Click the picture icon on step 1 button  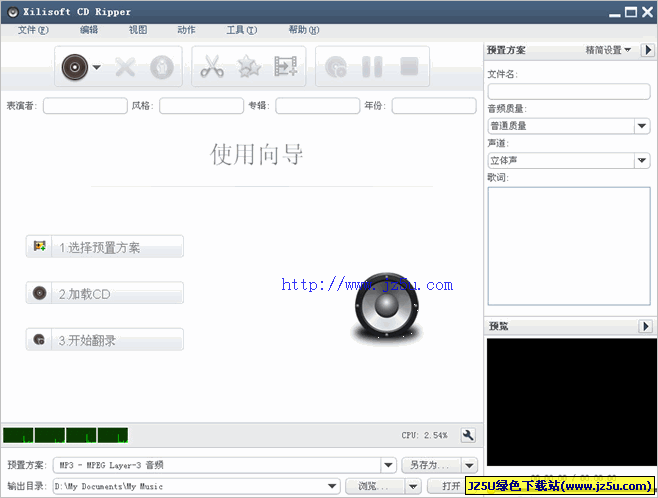click(39, 246)
